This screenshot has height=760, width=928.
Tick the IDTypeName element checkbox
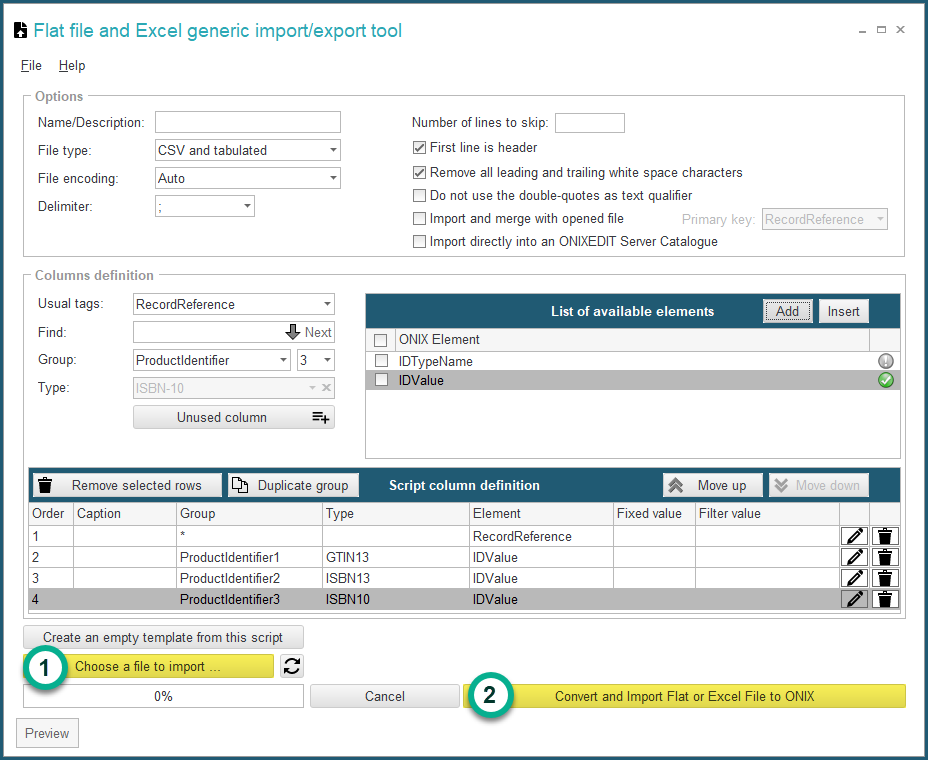pyautogui.click(x=381, y=360)
